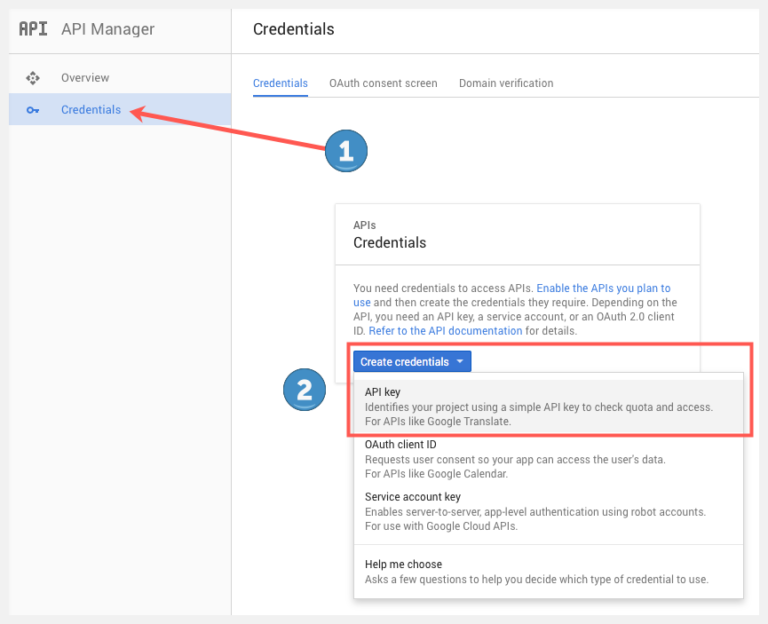Viewport: 768px width, 624px height.
Task: Click the numbered circle marker 1
Action: 346,151
